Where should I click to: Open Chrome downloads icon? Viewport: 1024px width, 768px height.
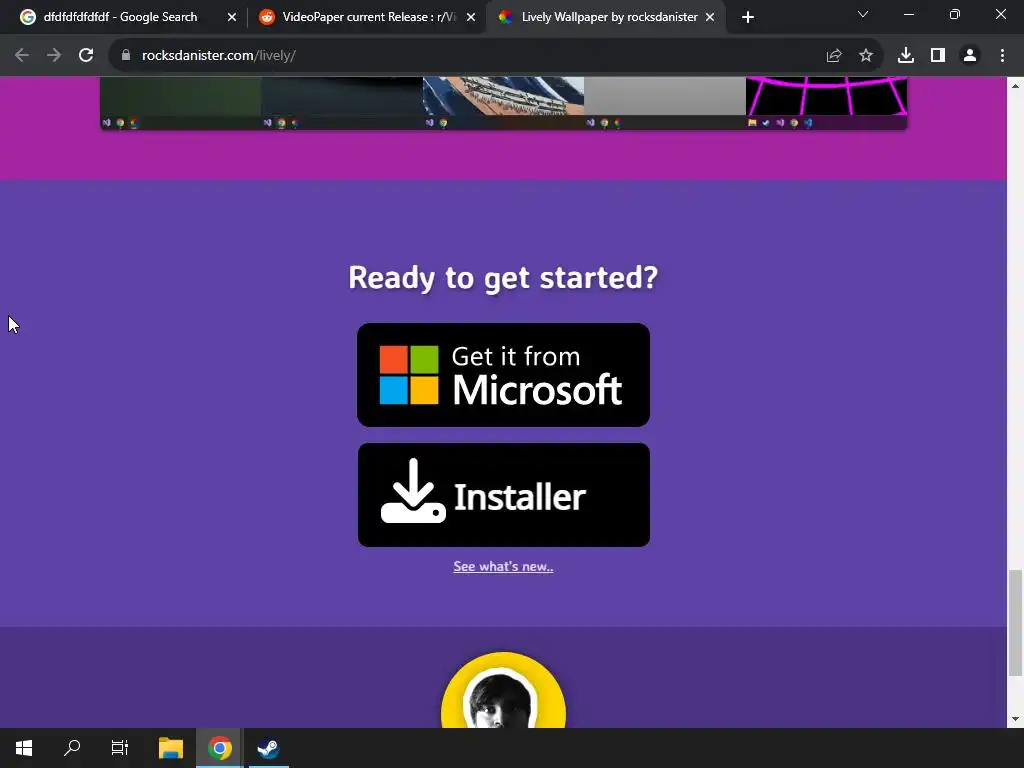[x=906, y=56]
